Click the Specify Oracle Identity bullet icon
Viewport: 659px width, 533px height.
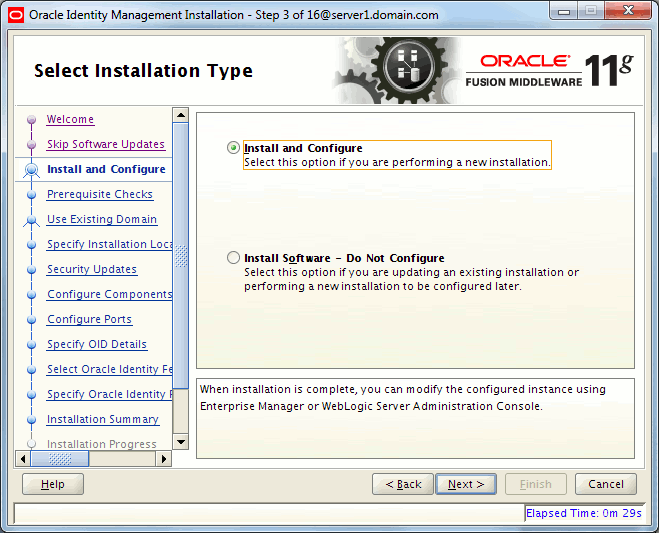pos(32,394)
